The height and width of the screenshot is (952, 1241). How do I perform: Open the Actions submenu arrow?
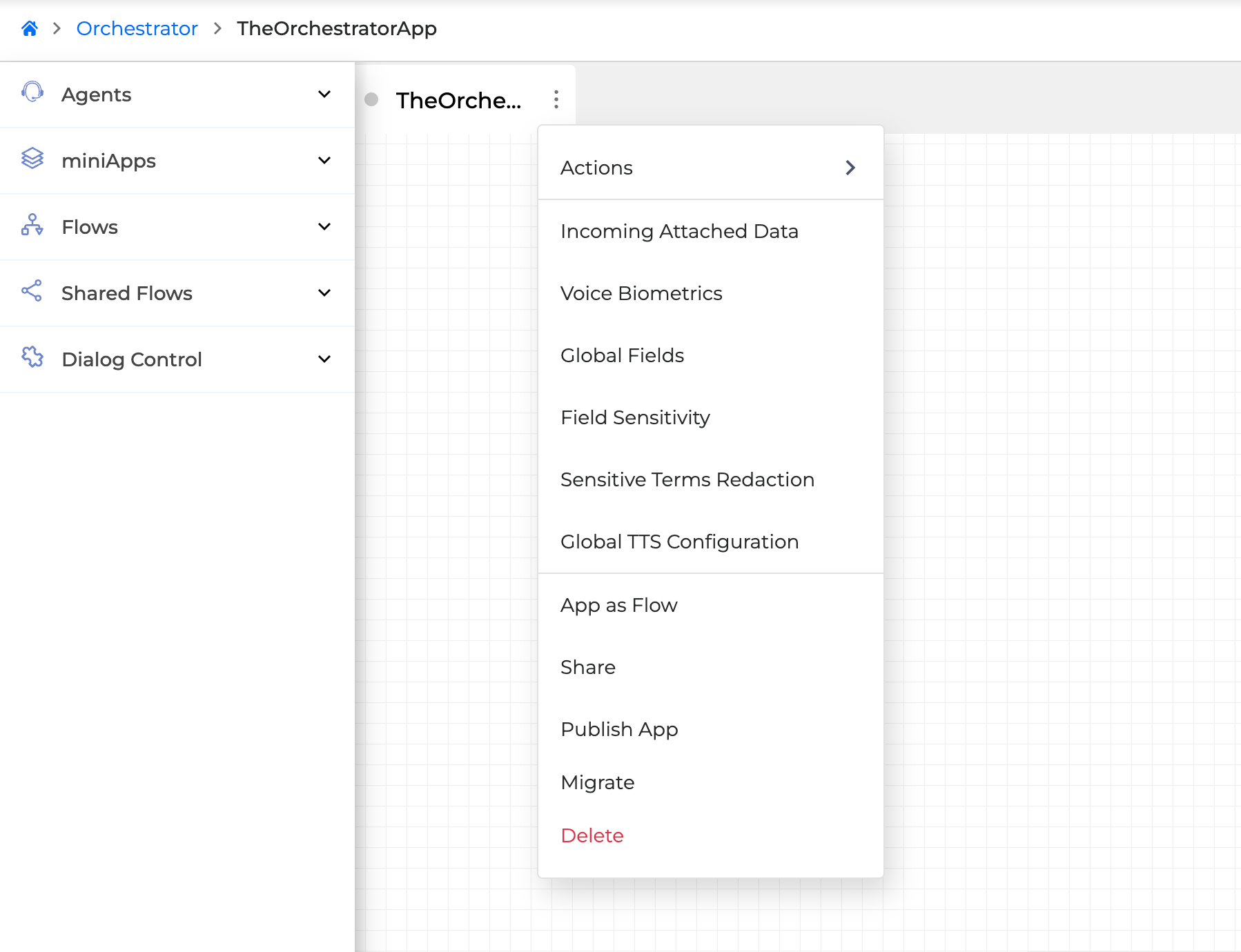pyautogui.click(x=850, y=168)
